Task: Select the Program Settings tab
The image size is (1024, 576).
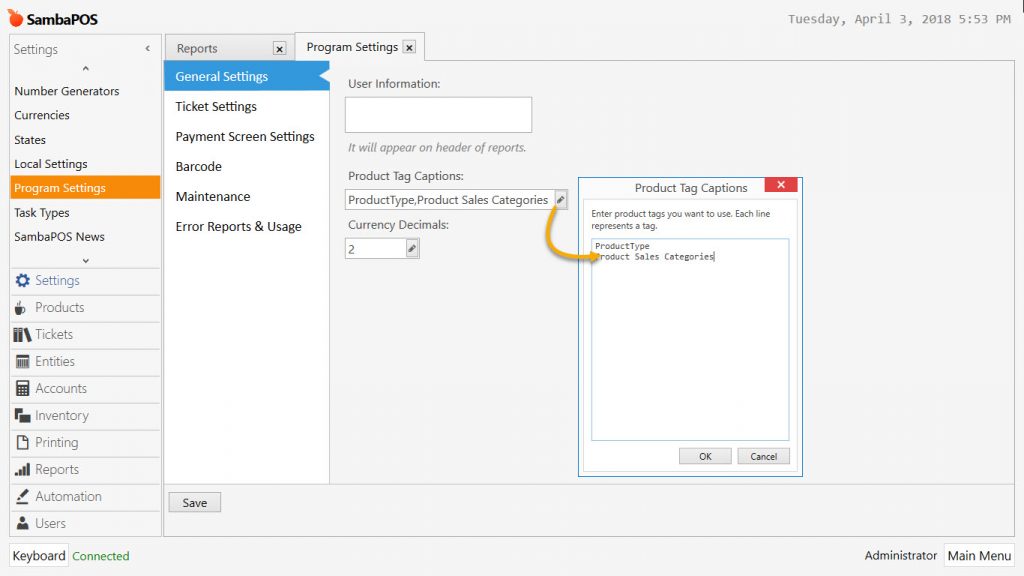Action: [352, 47]
